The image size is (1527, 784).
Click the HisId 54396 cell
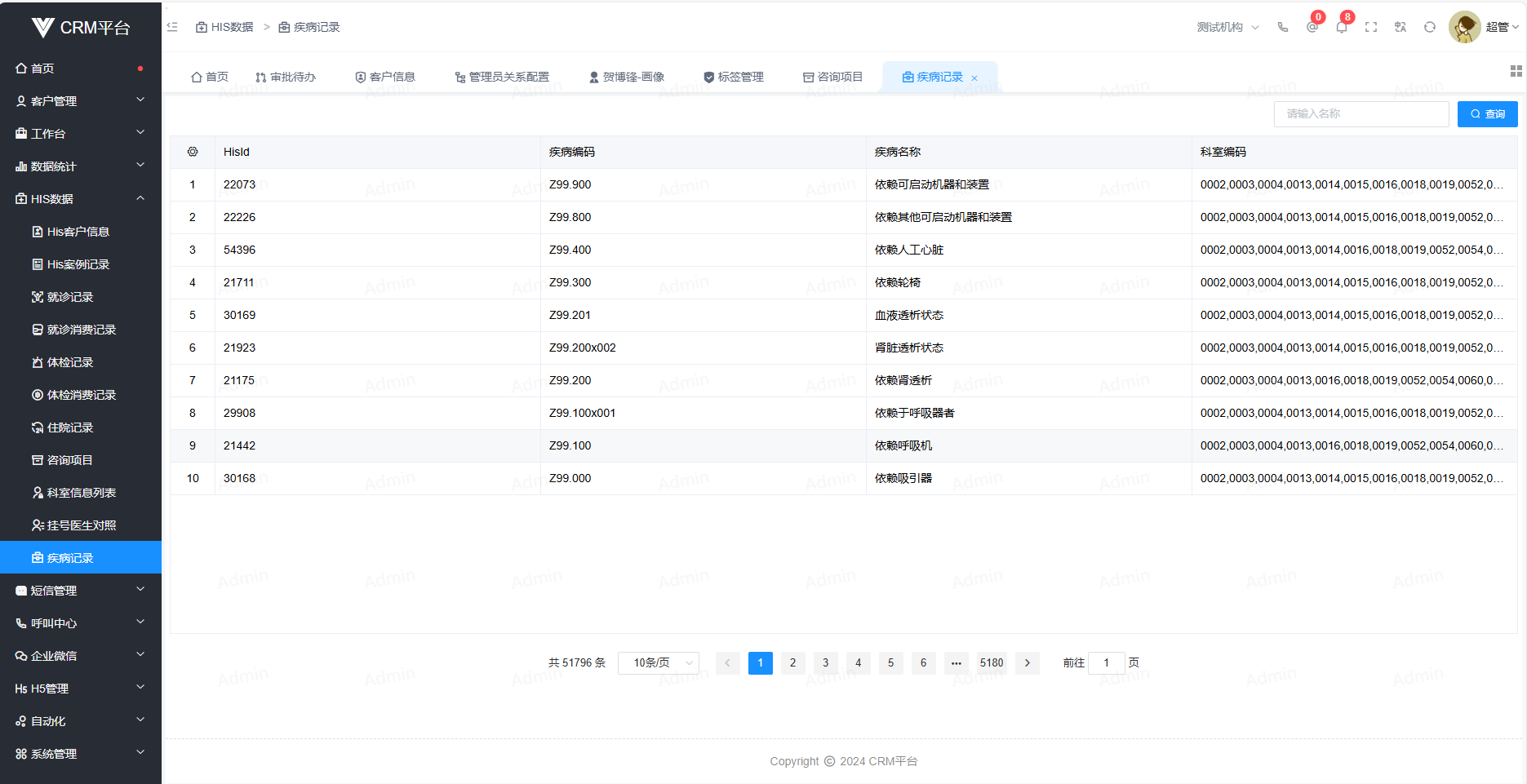(377, 250)
